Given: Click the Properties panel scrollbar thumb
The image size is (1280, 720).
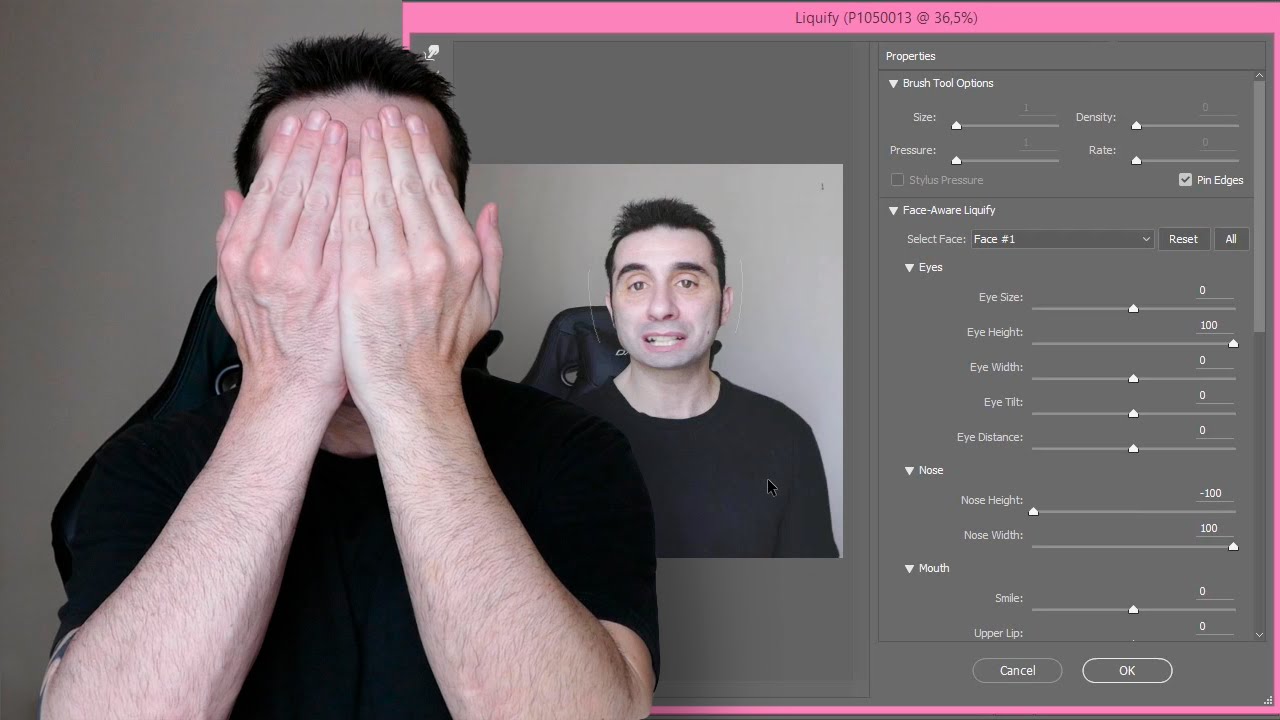Looking at the screenshot, I should click(1259, 207).
